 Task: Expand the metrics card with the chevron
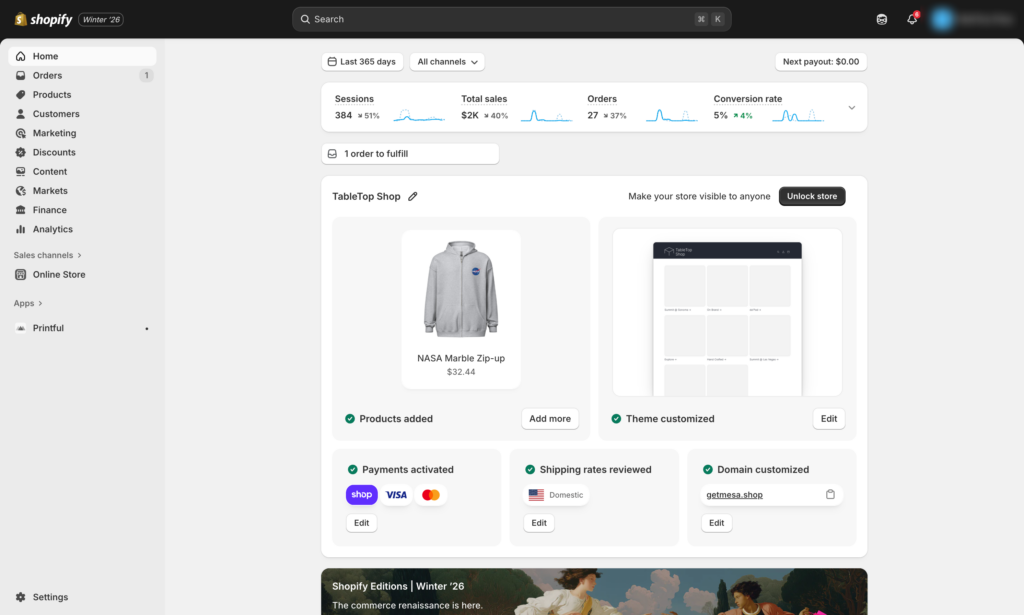click(852, 108)
